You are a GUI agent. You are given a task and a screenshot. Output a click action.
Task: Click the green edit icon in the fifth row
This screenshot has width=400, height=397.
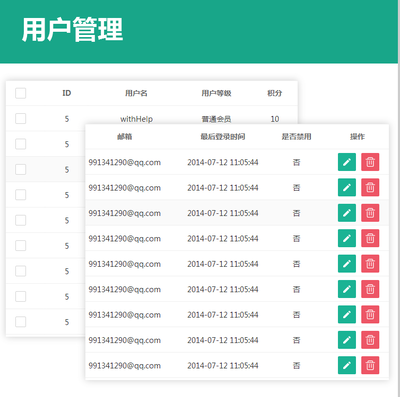[347, 264]
